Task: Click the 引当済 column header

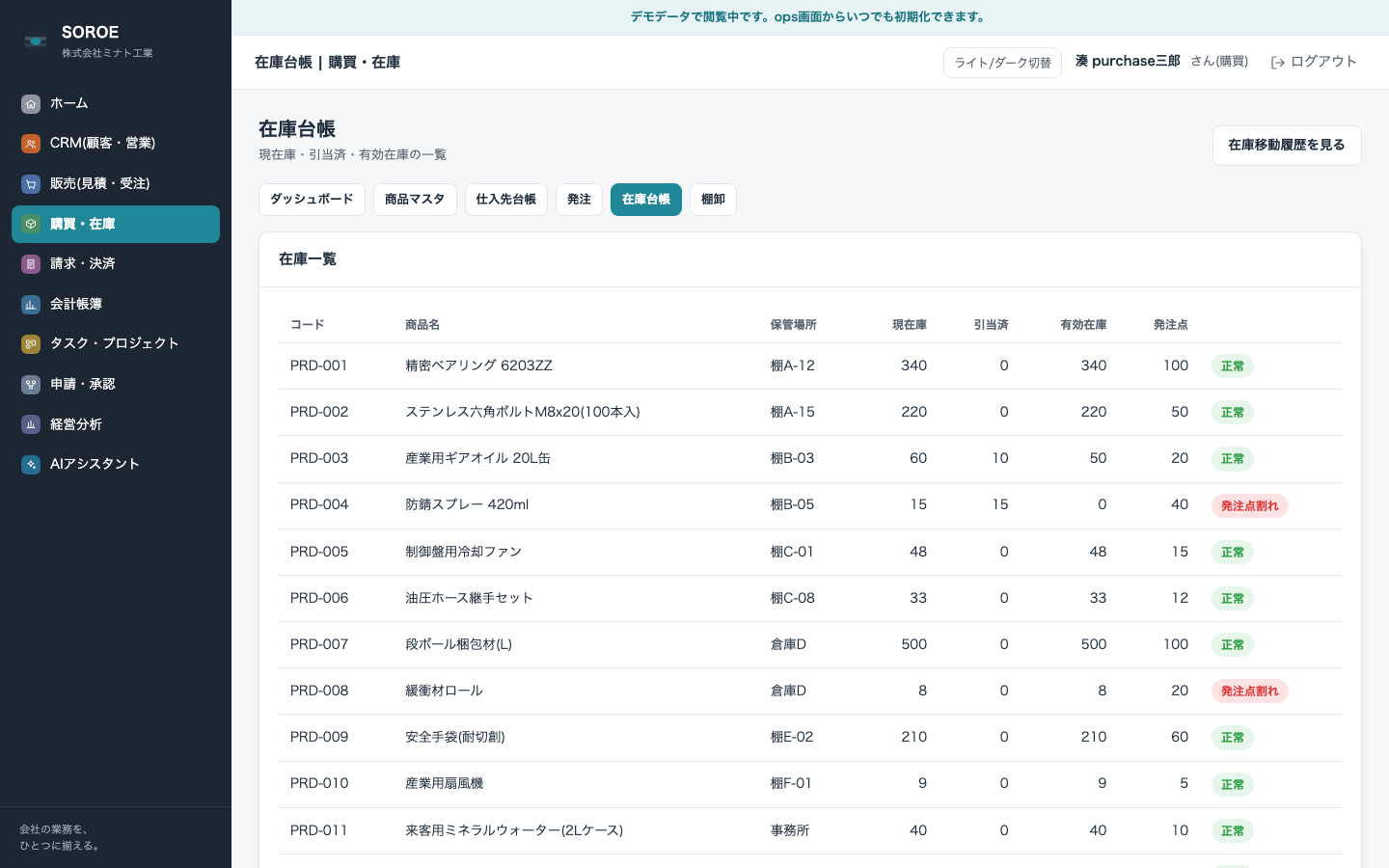Action: click(x=992, y=325)
